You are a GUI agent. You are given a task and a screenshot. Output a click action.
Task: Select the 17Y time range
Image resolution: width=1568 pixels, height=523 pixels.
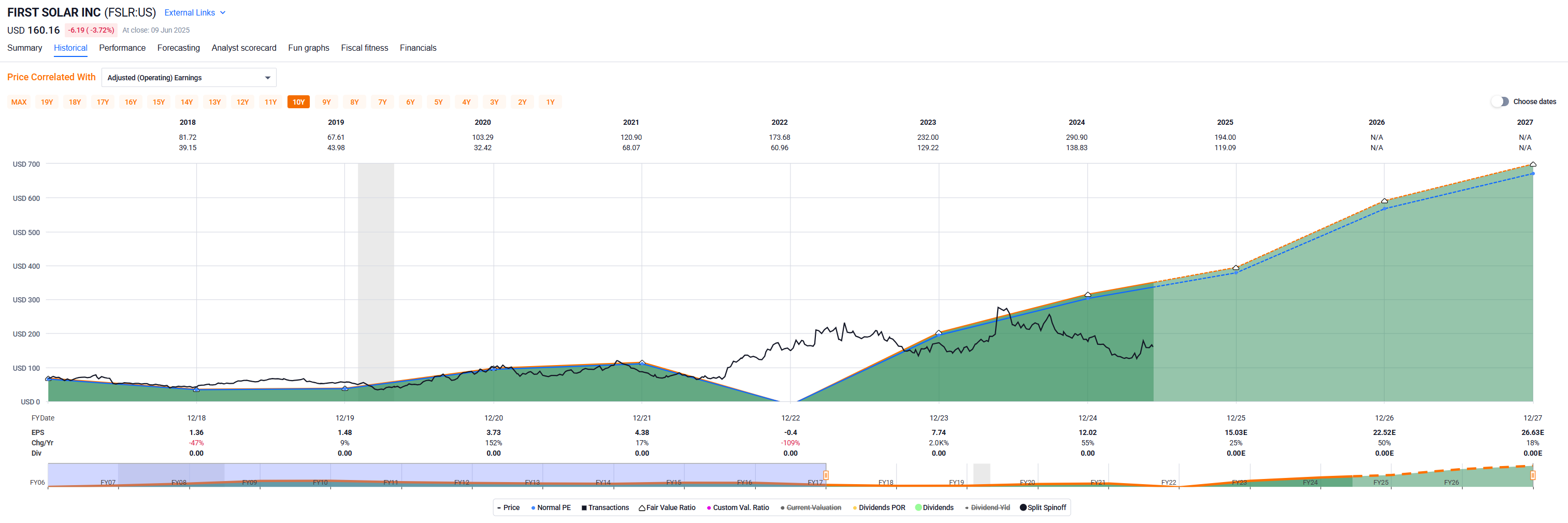point(103,102)
